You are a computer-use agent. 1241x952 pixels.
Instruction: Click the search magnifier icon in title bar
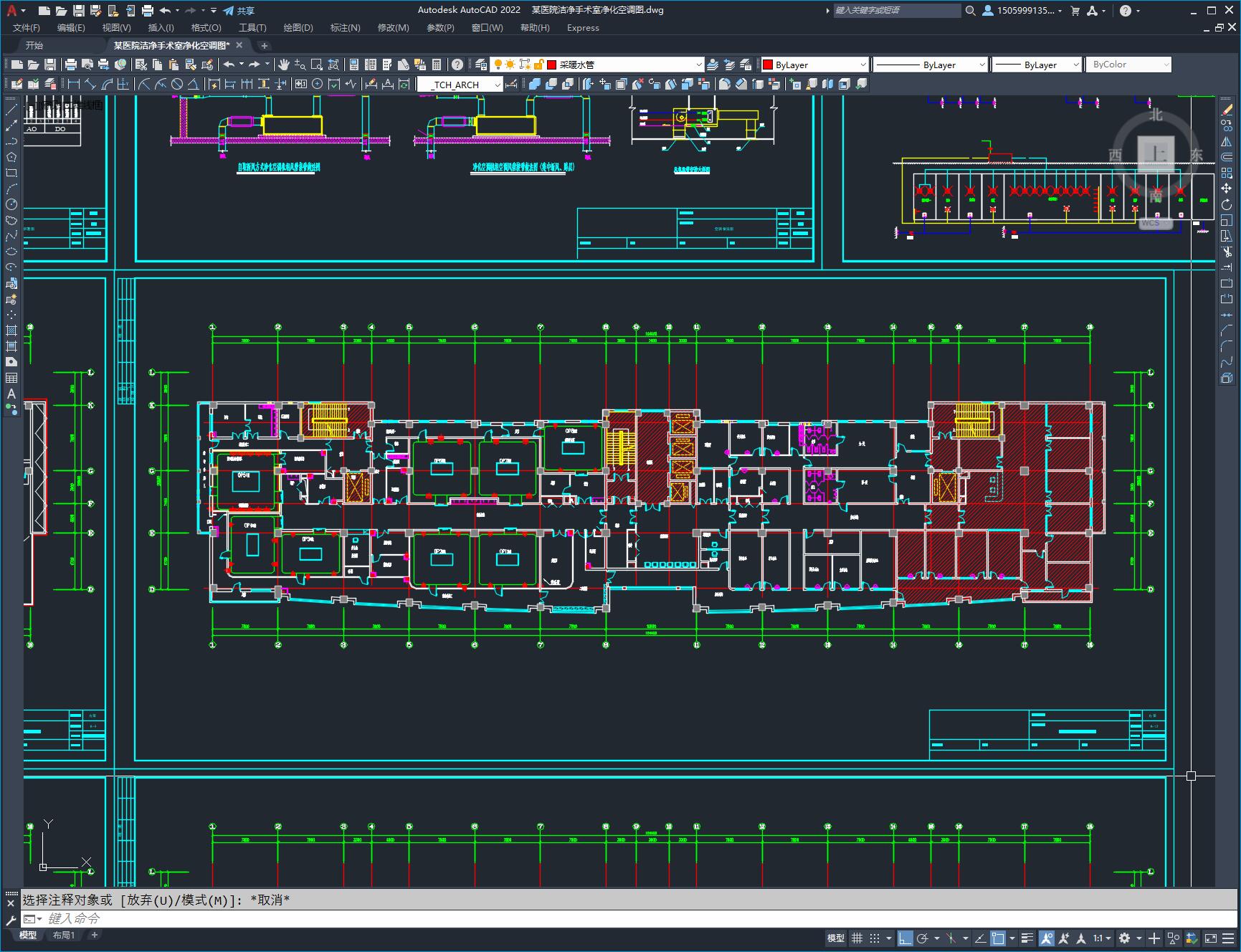click(x=971, y=11)
